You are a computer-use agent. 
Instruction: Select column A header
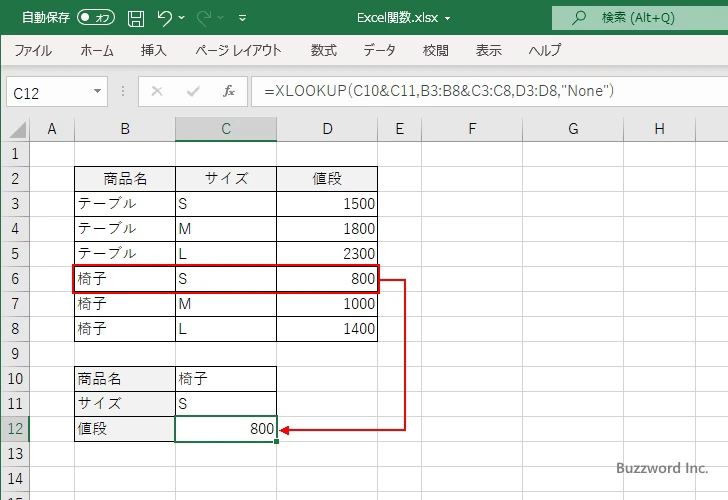point(52,129)
